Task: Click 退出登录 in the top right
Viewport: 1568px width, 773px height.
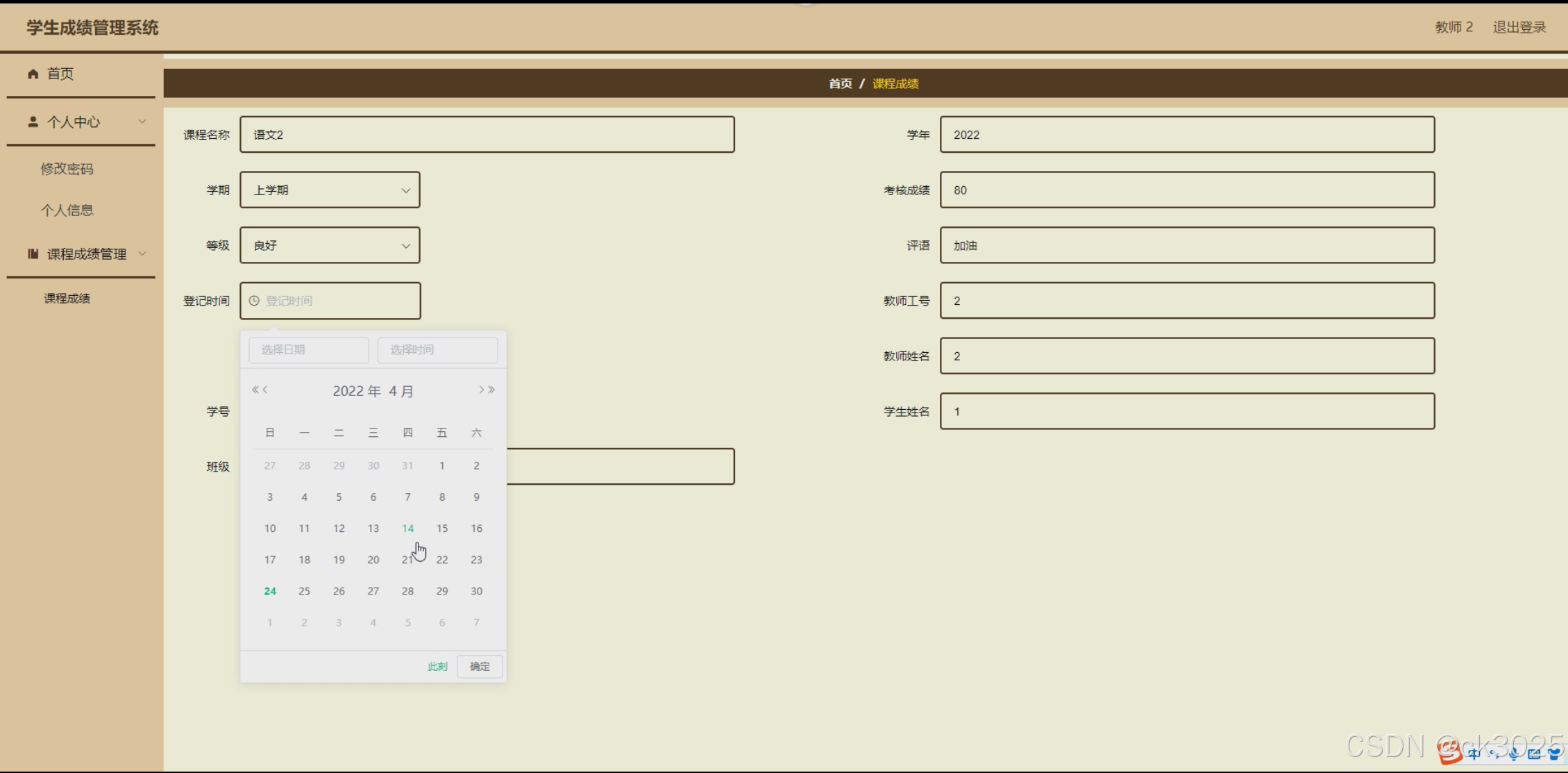Action: click(1519, 27)
